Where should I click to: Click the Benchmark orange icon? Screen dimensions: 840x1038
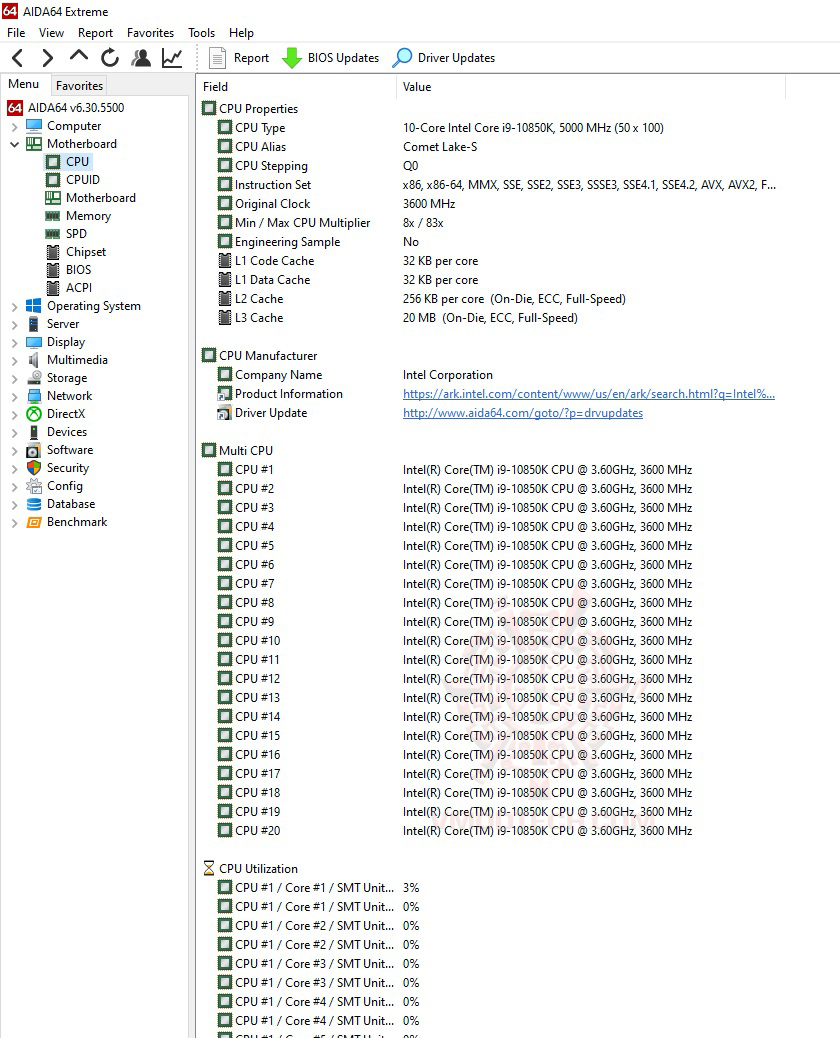point(34,522)
